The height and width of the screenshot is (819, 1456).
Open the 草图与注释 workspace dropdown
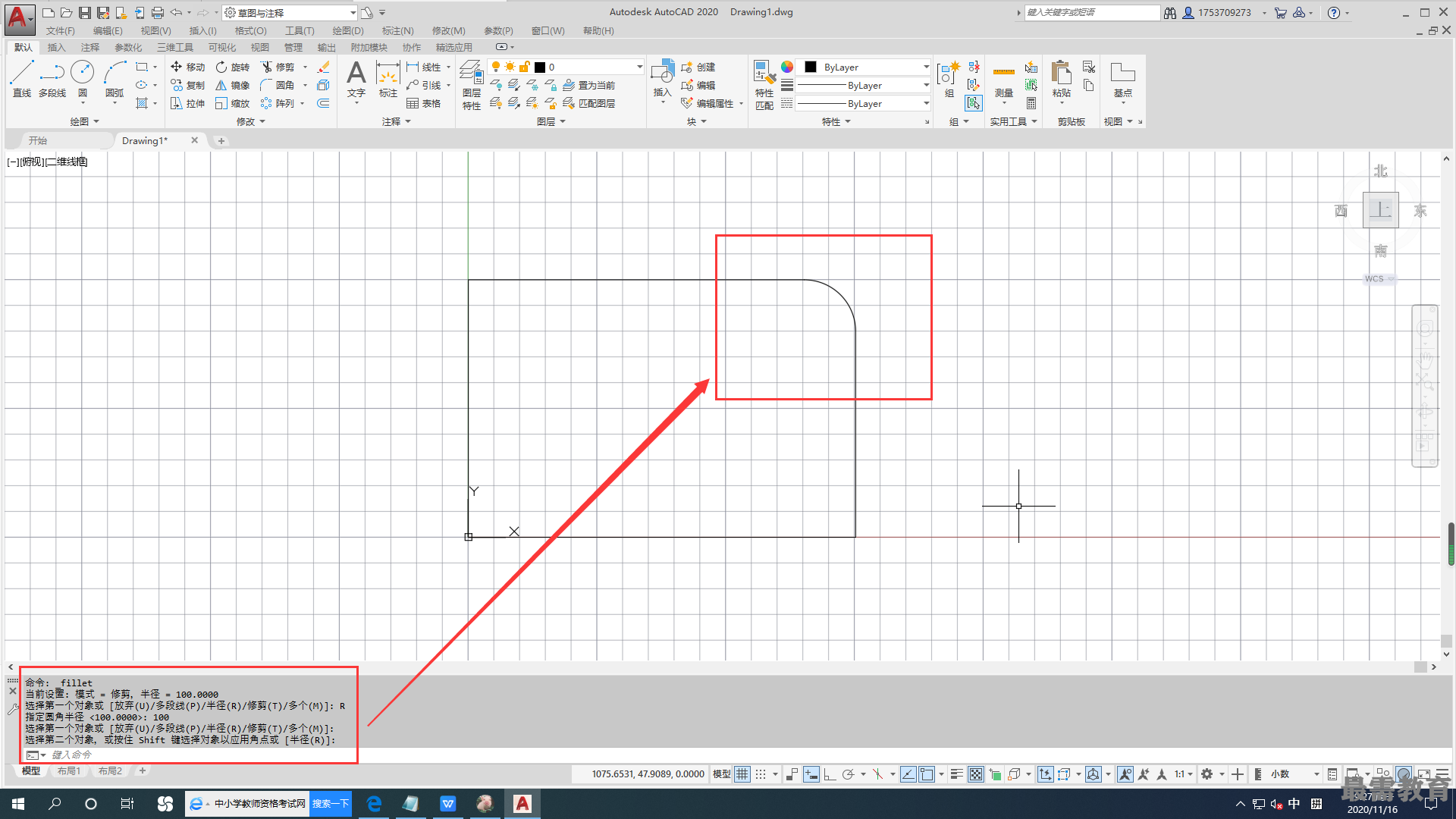pos(290,13)
